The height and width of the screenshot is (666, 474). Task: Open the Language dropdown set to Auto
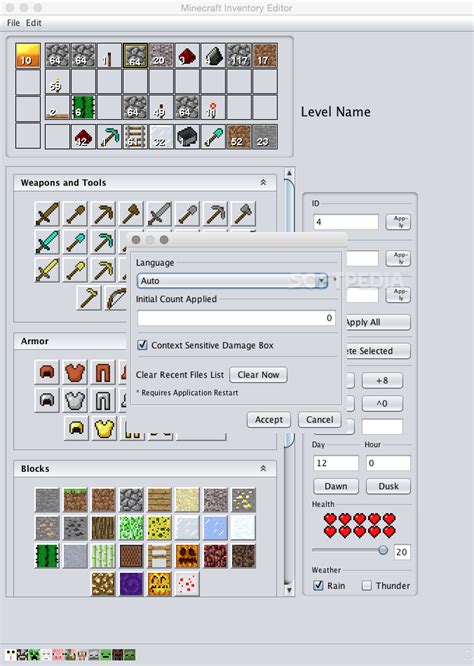[232, 281]
